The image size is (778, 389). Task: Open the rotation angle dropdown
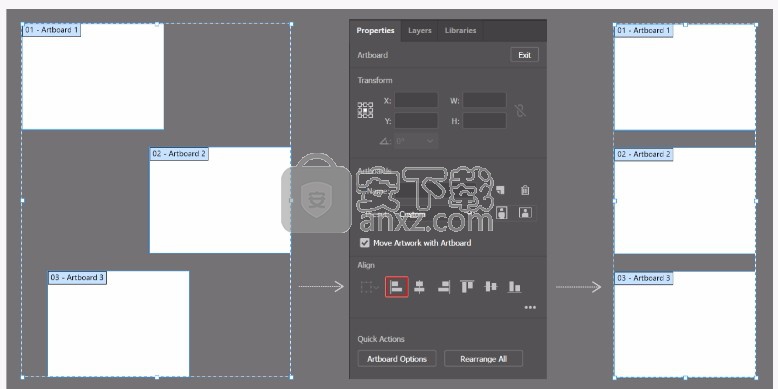[416, 141]
